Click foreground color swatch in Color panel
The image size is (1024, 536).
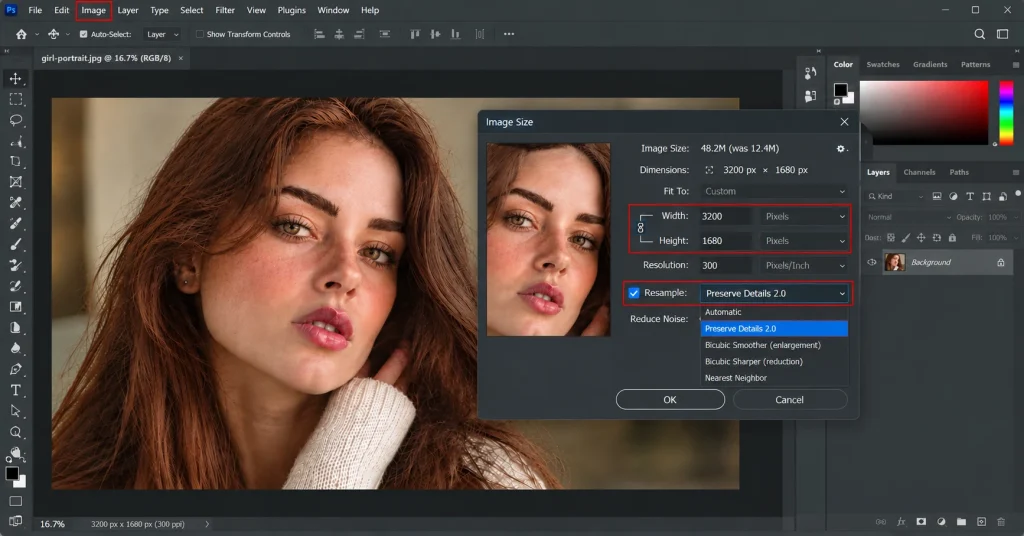[x=840, y=90]
